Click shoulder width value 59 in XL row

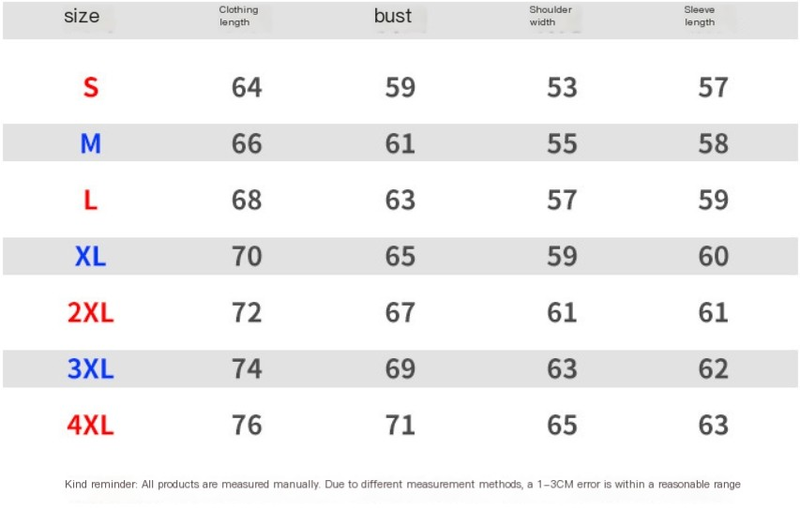pos(562,257)
